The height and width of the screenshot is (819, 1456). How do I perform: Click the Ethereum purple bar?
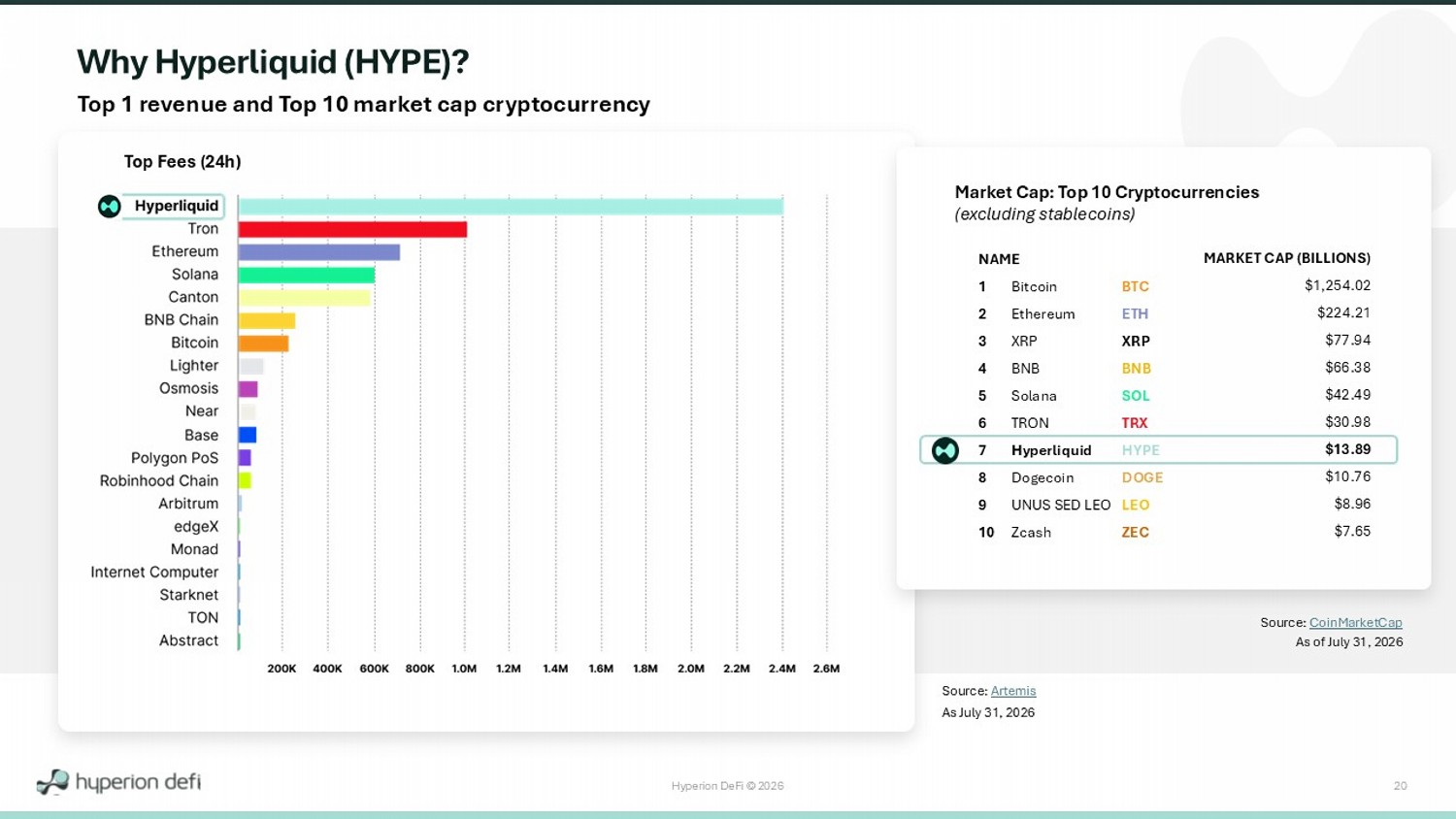click(x=319, y=252)
